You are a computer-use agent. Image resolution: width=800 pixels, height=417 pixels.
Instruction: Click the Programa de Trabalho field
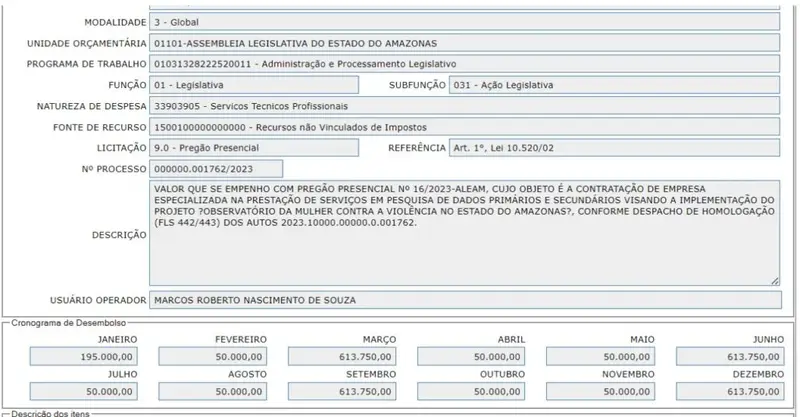(464, 65)
